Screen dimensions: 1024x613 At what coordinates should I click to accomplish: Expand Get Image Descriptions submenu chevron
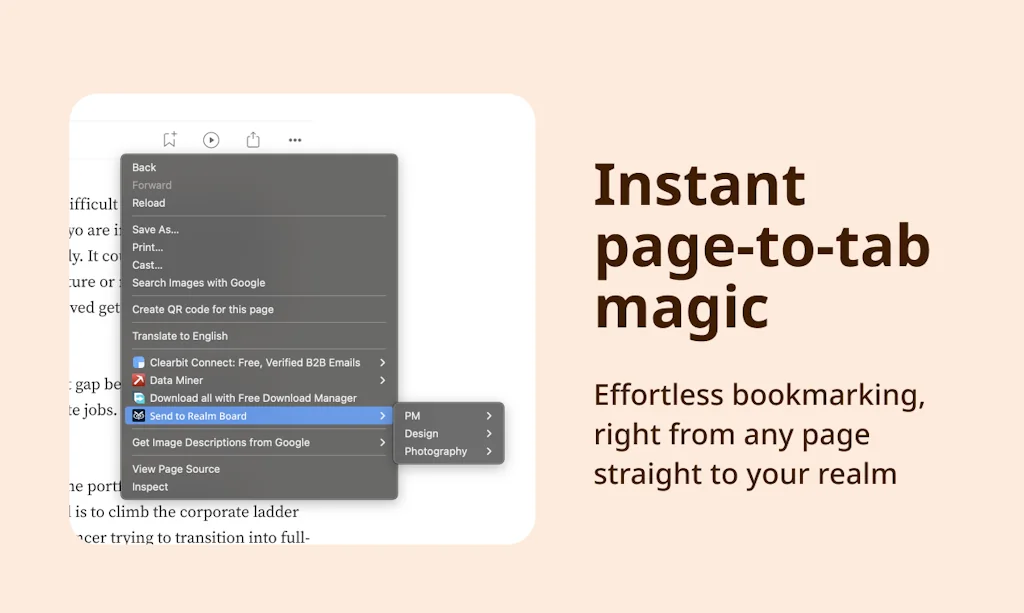tap(382, 443)
